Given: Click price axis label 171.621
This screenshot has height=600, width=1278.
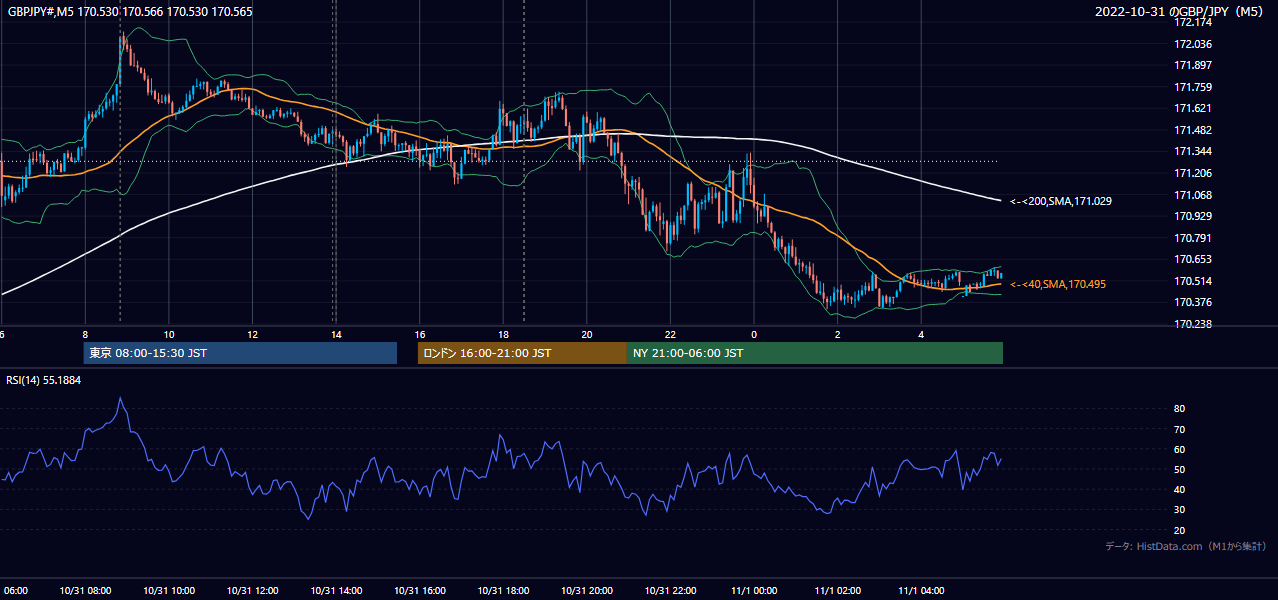Looking at the screenshot, I should pos(1194,108).
